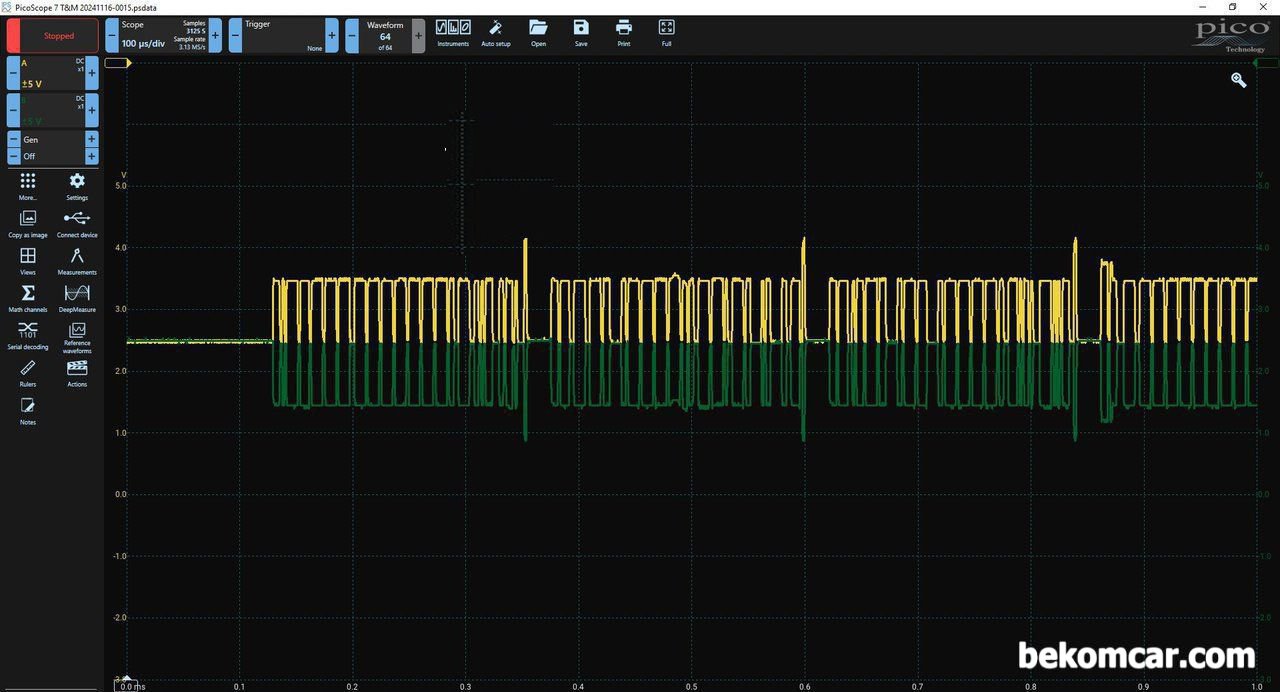Open the Settings gear
The width and height of the screenshot is (1280, 692).
77,185
